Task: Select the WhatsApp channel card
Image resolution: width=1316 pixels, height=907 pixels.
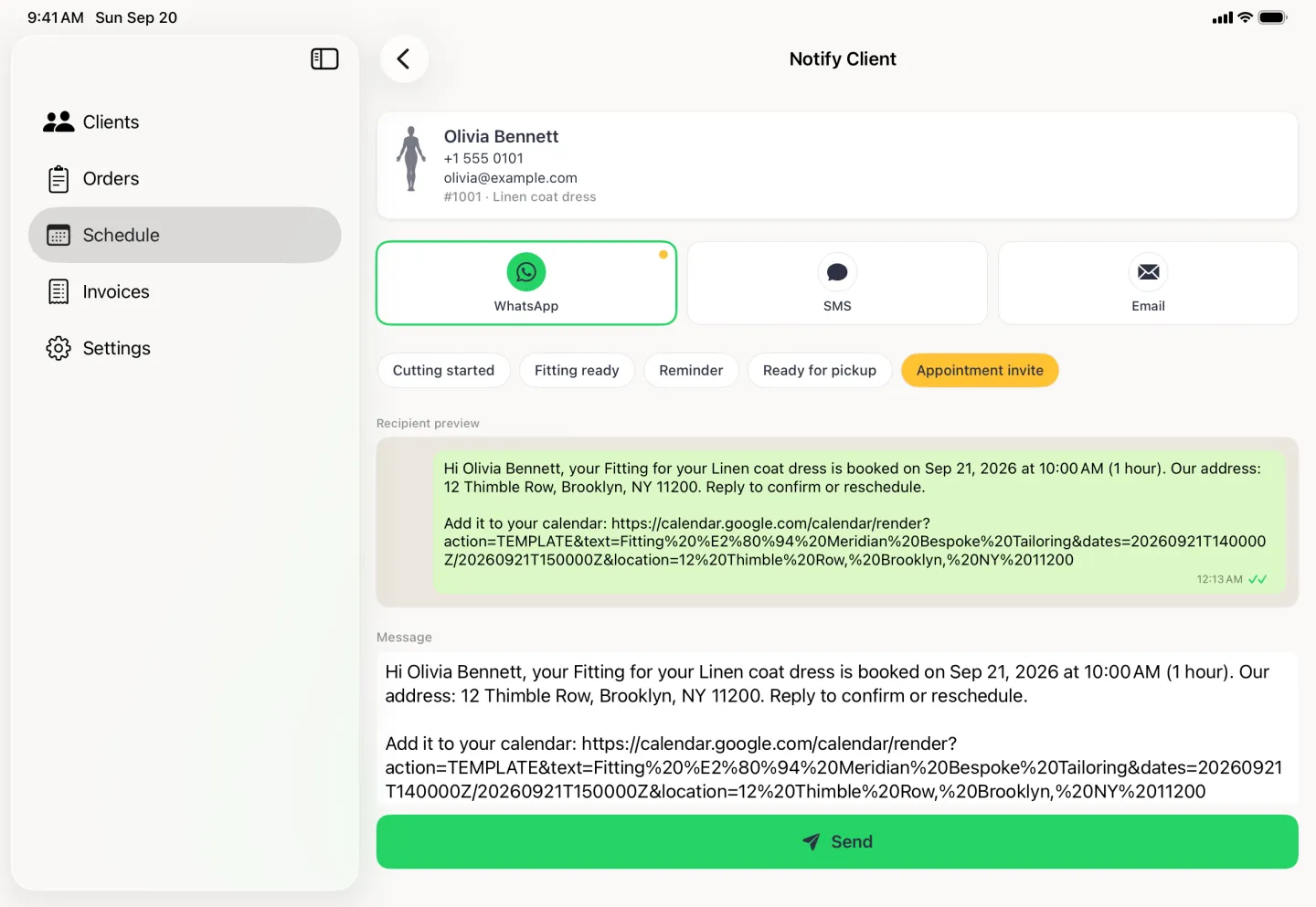Action: click(x=526, y=283)
